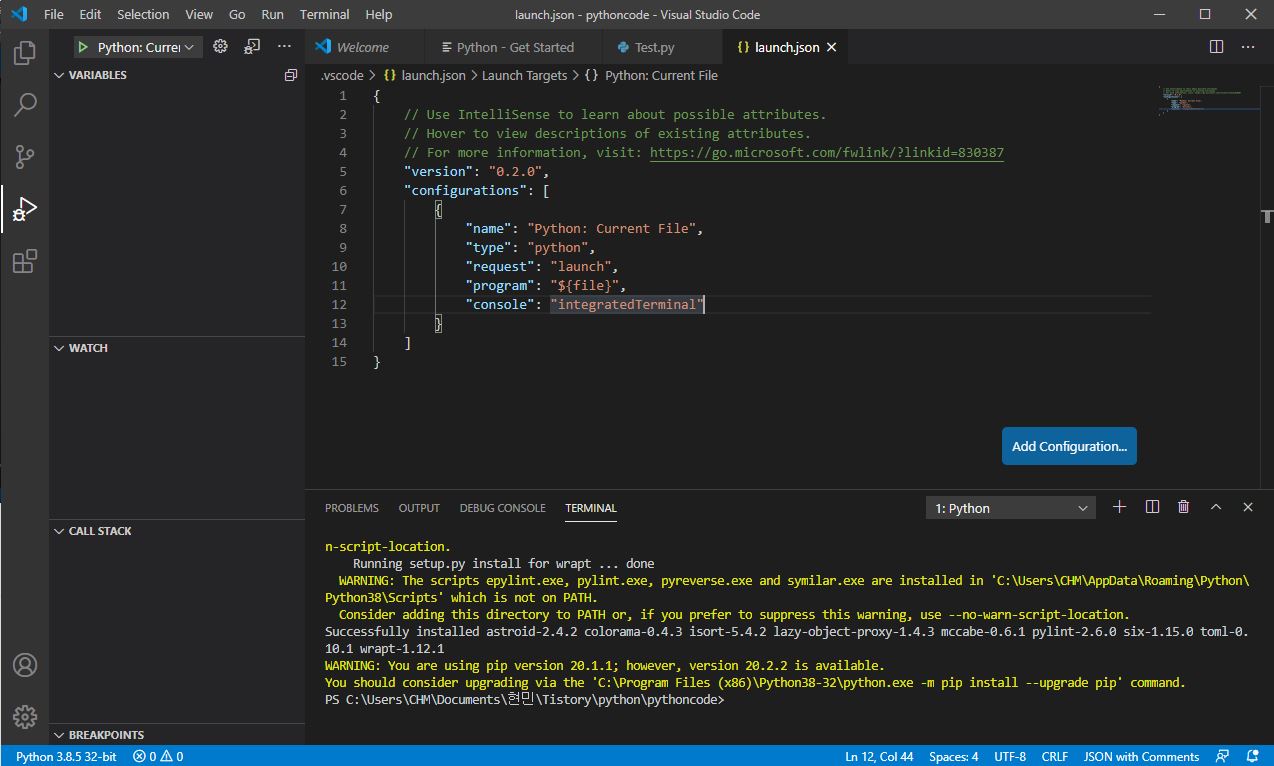Open the Go menu
The height and width of the screenshot is (766, 1274).
237,14
